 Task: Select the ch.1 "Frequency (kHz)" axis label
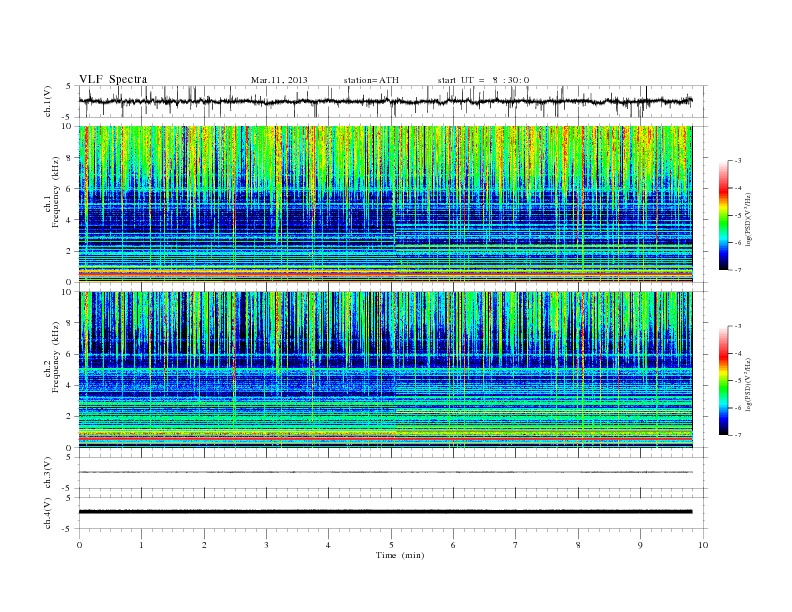(x=56, y=192)
